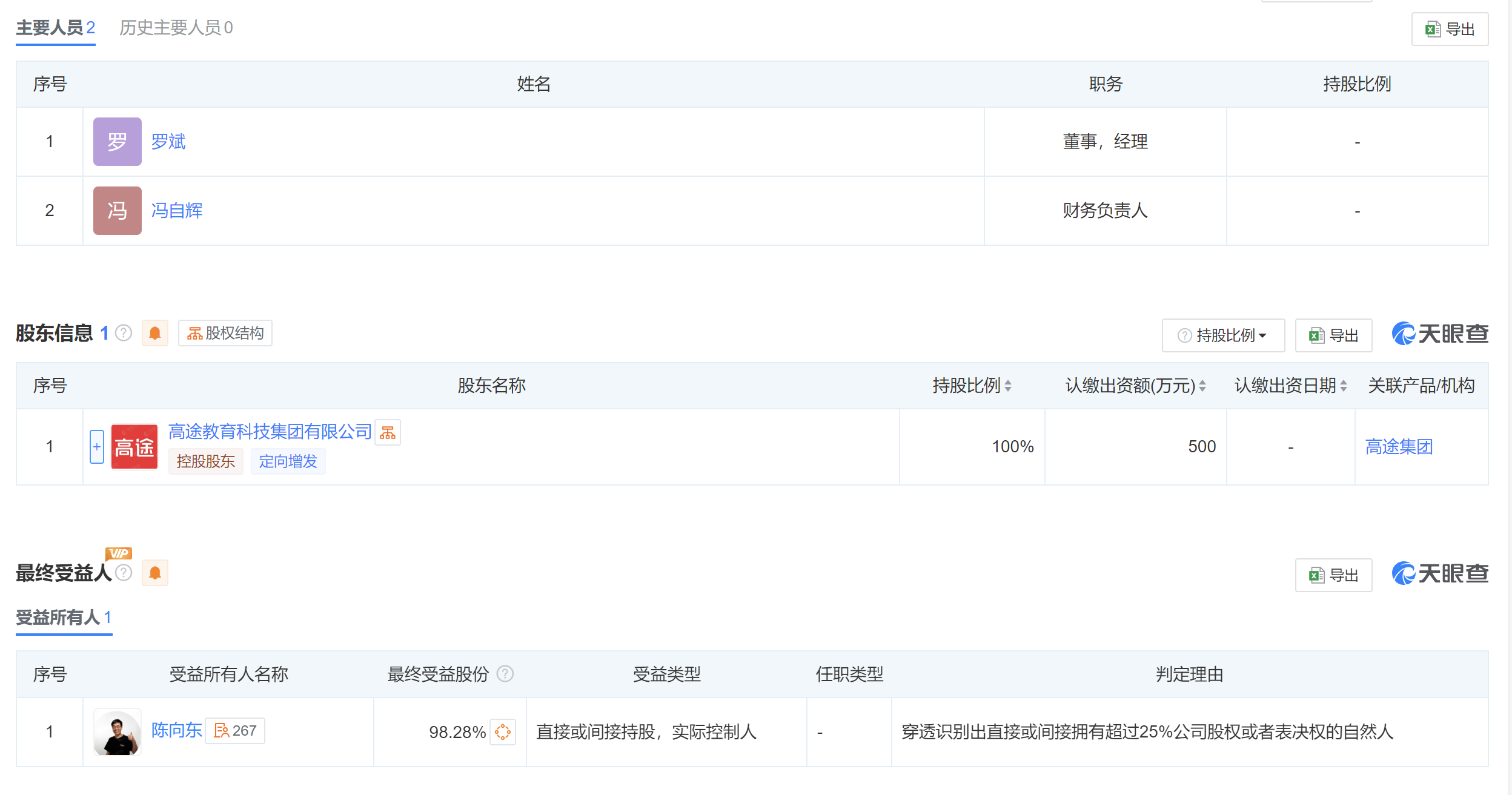
Task: Select the 受益所有人 tab
Action: [x=64, y=618]
